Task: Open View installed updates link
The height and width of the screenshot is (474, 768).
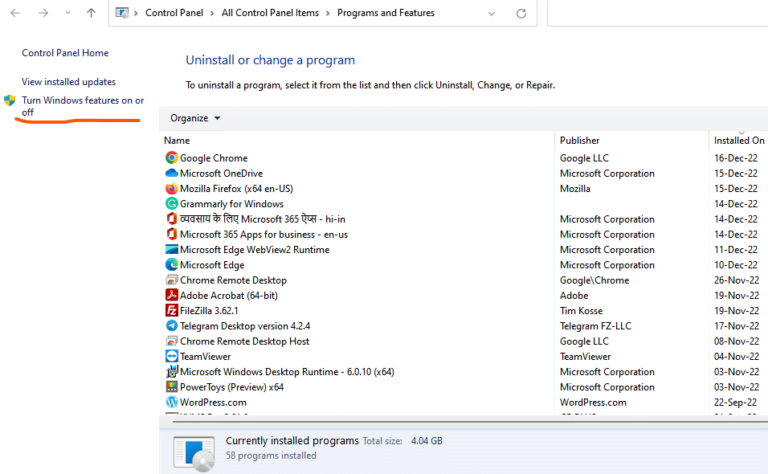Action: click(69, 82)
